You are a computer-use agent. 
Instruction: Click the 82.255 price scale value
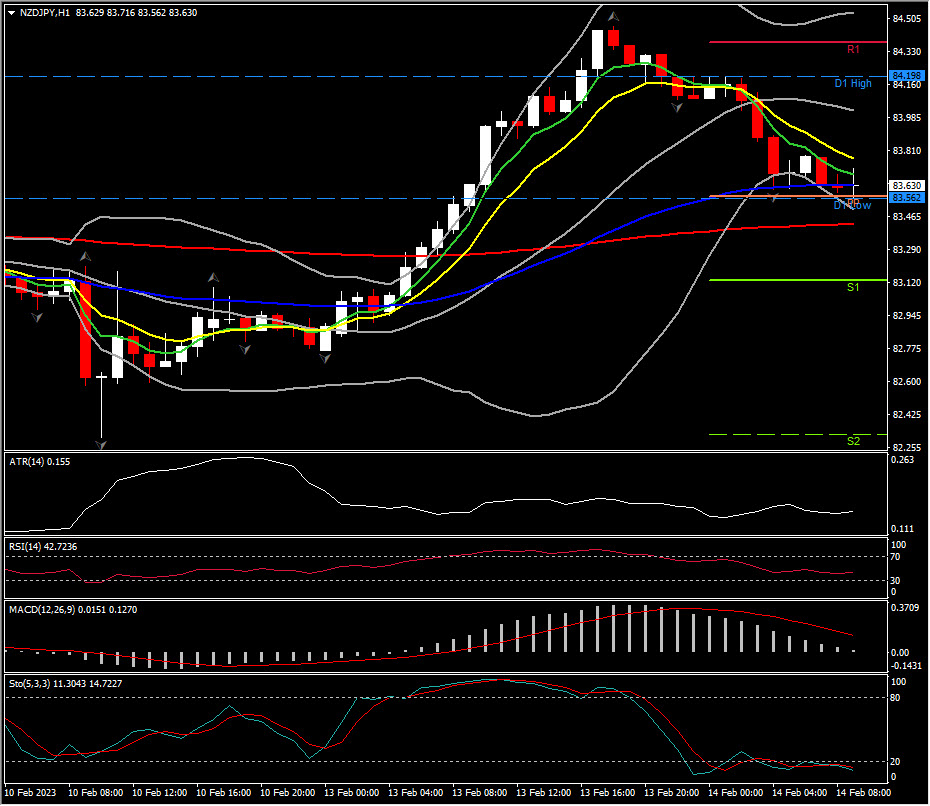click(x=906, y=447)
